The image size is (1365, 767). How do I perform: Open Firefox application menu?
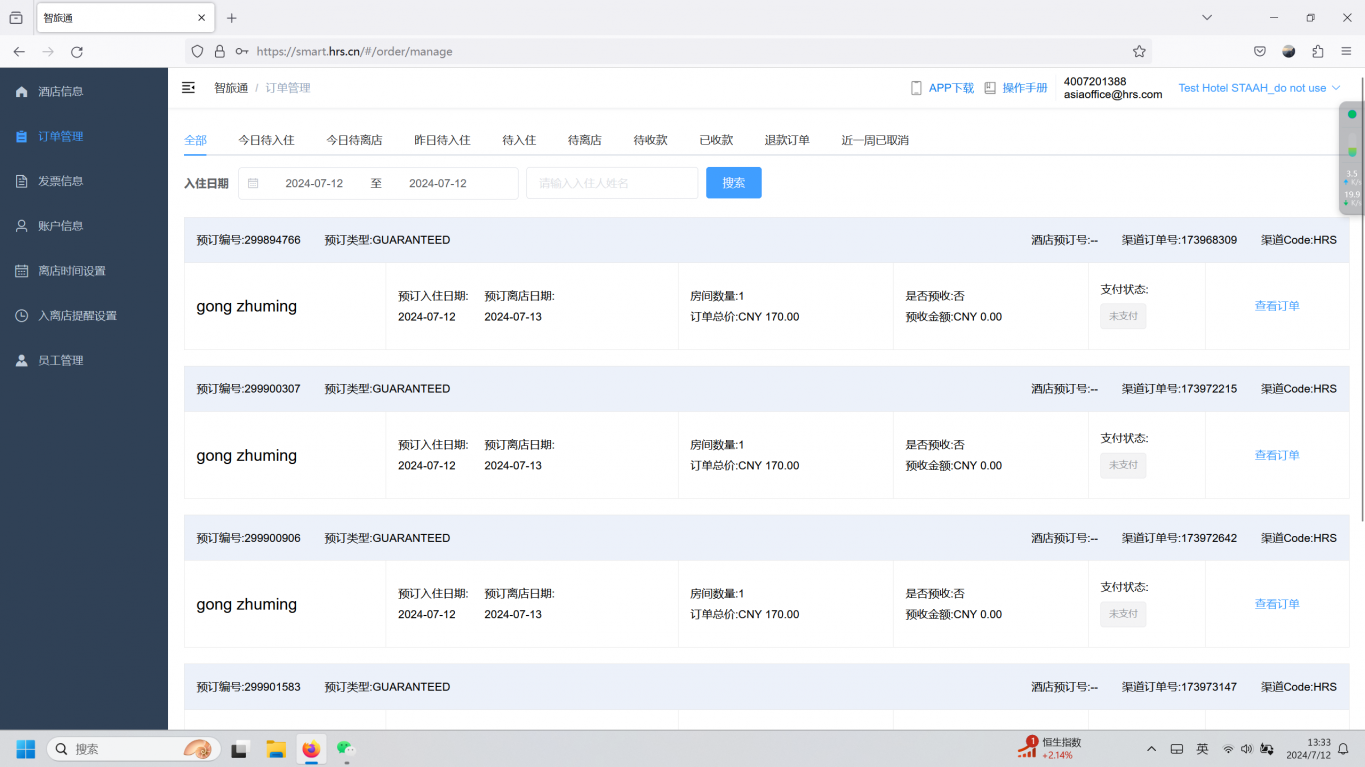[x=1345, y=51]
